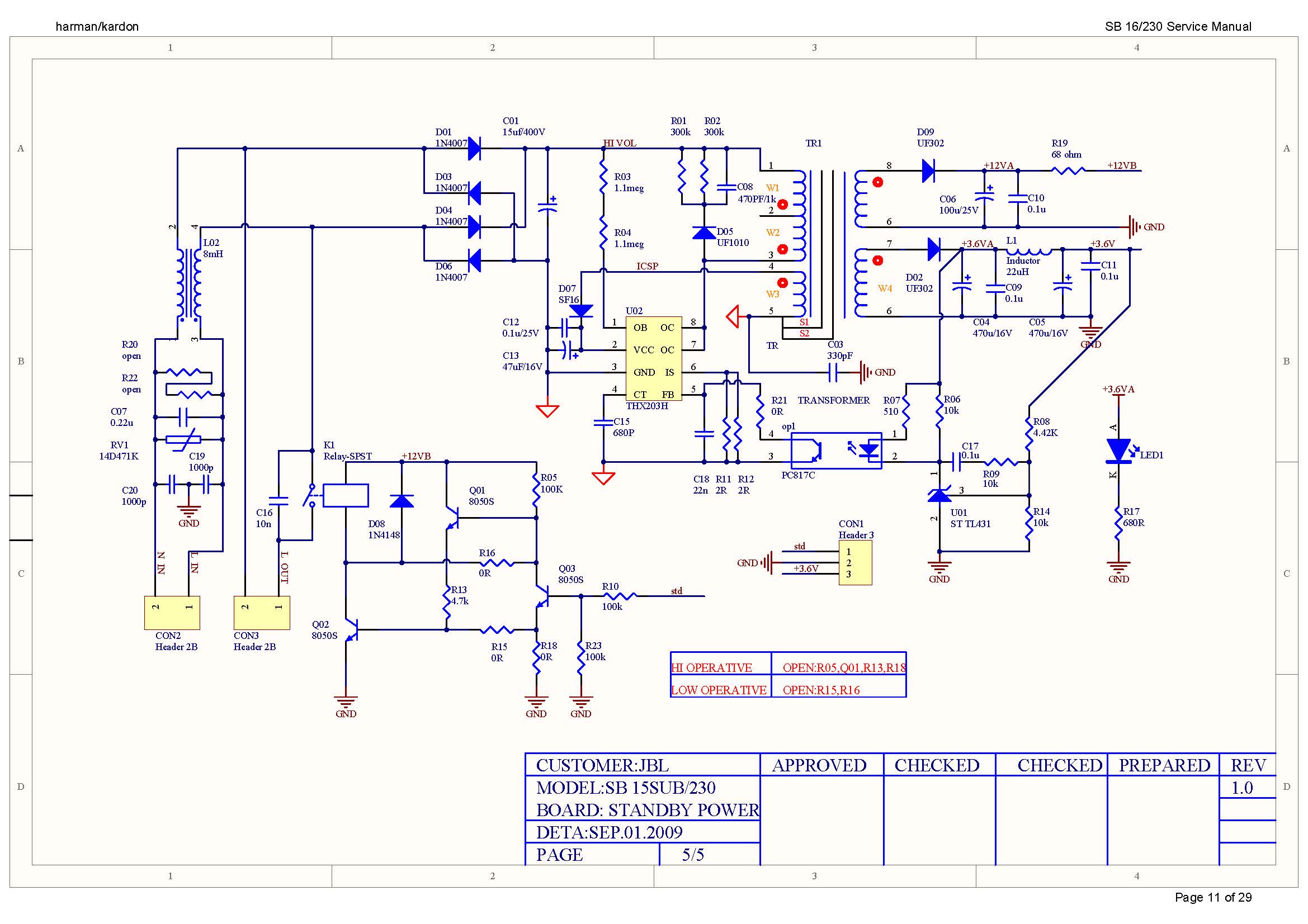Screen dimensions: 1308x924
Task: Select the Q03 8050S transistor symbol
Action: point(542,596)
